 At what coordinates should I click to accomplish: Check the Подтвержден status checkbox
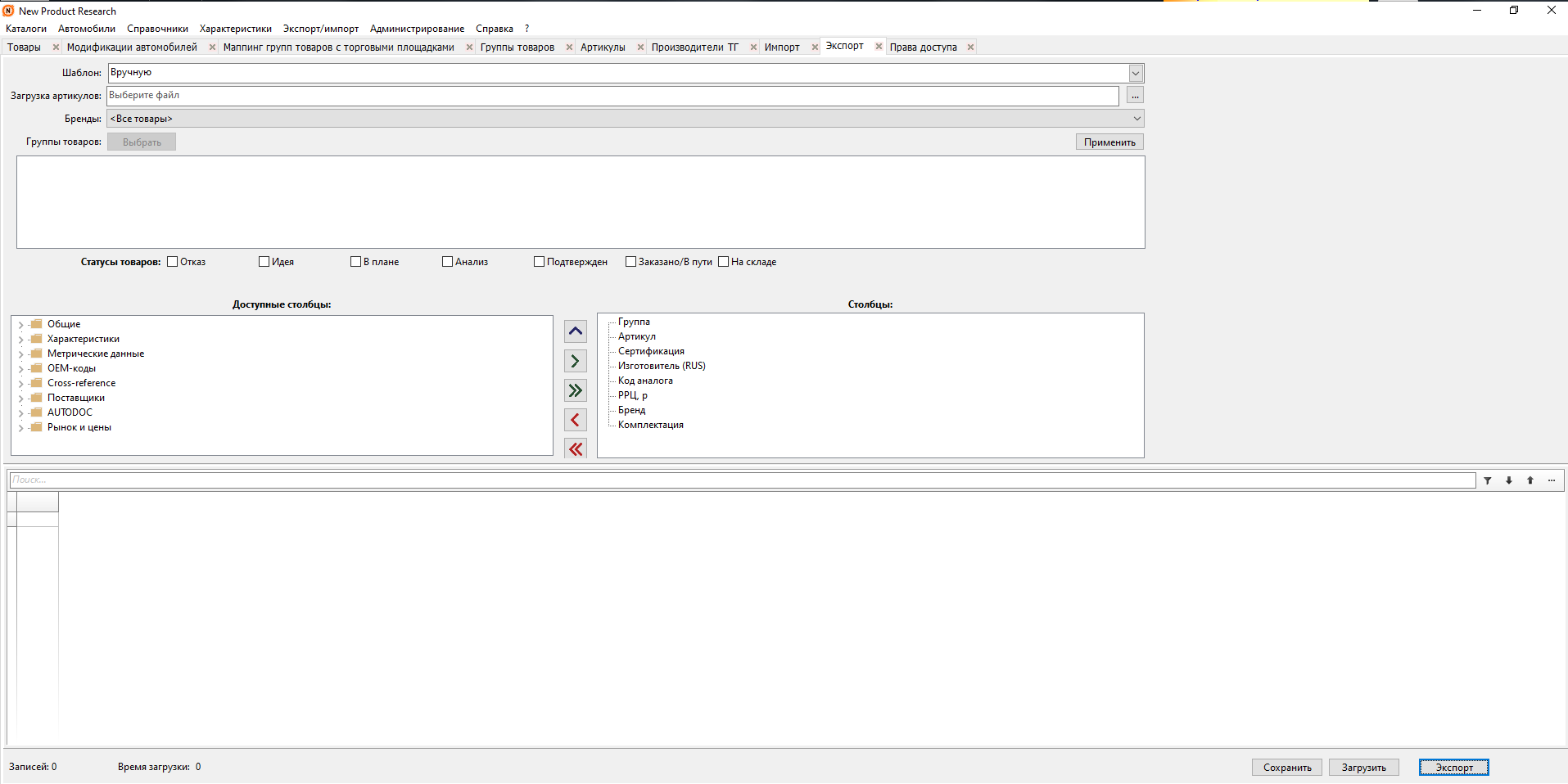click(539, 262)
